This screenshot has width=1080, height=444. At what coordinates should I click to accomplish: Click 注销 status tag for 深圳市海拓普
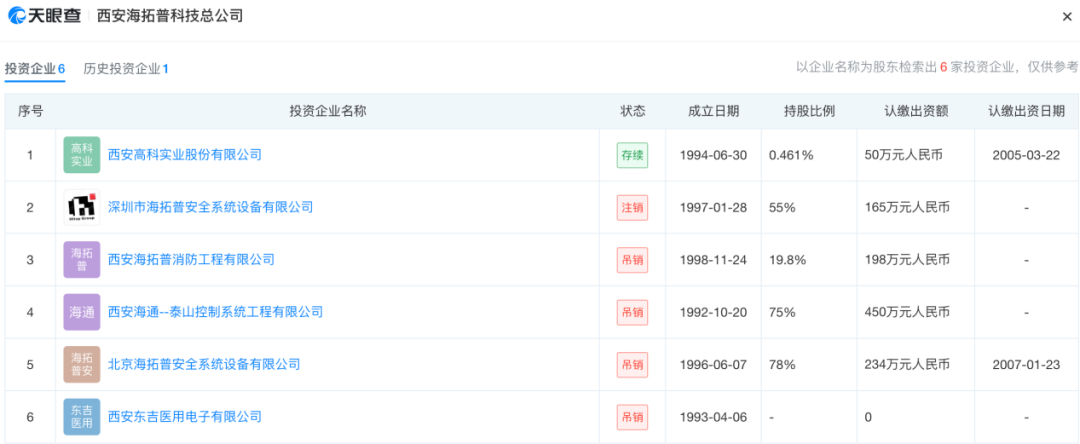pyautogui.click(x=632, y=208)
